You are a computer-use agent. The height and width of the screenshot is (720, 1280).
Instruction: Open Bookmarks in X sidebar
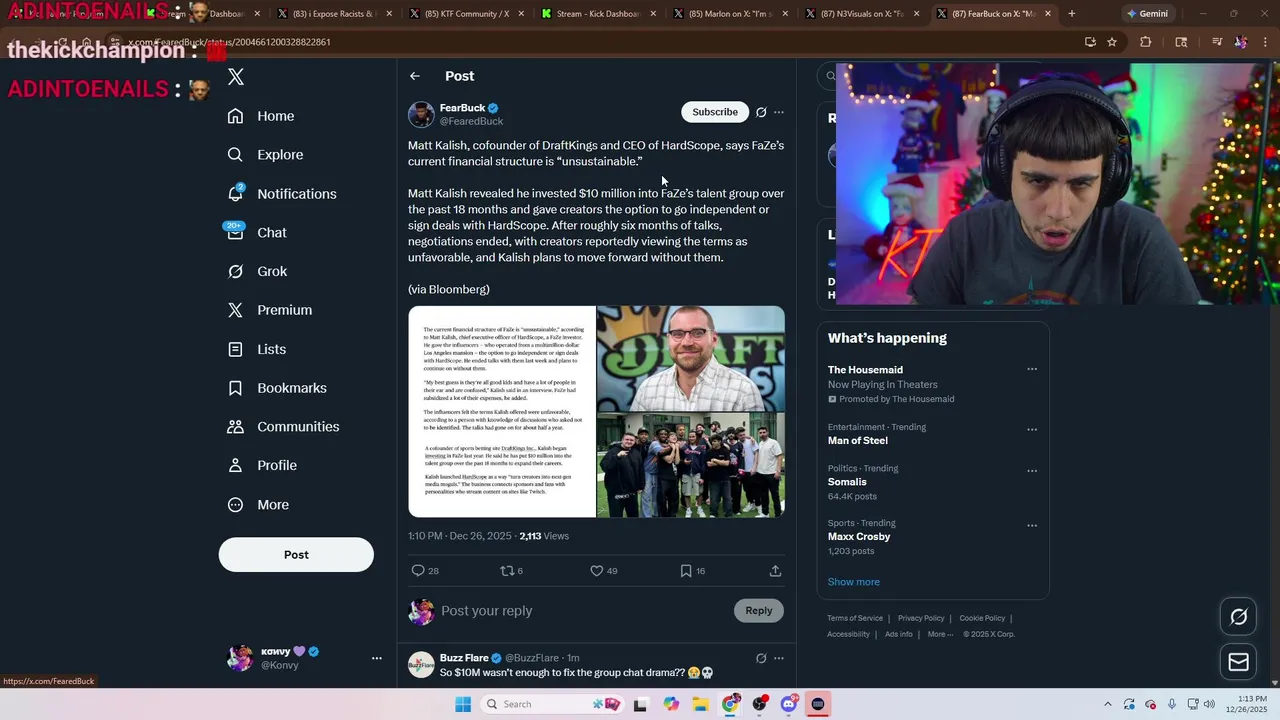point(277,388)
